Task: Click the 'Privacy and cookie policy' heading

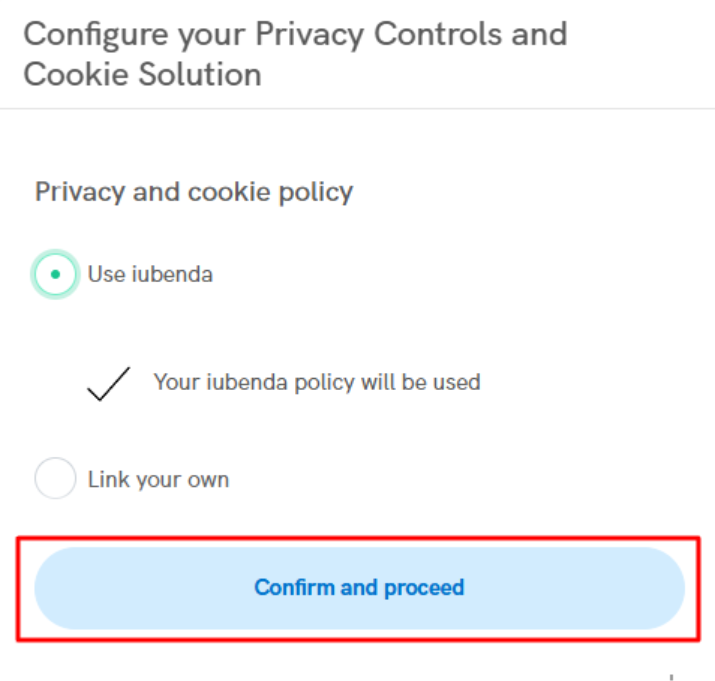Action: (194, 192)
